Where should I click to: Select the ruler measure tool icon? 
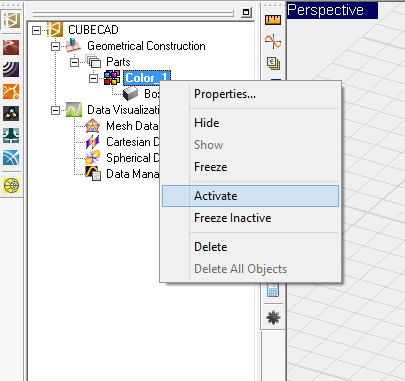tap(273, 20)
